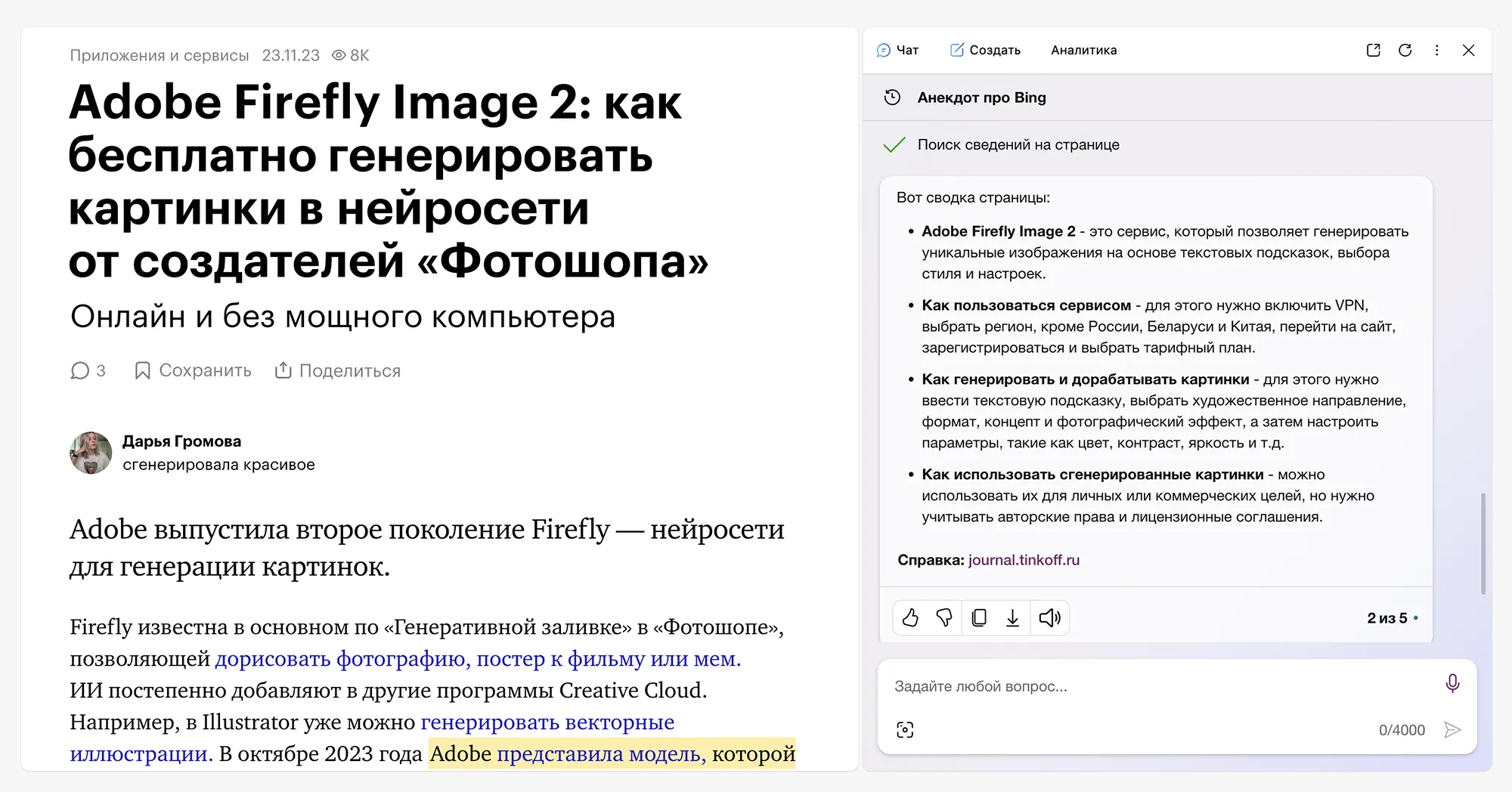1512x792 pixels.
Task: Click the chat panel vertical scrollbar
Action: click(x=1483, y=543)
